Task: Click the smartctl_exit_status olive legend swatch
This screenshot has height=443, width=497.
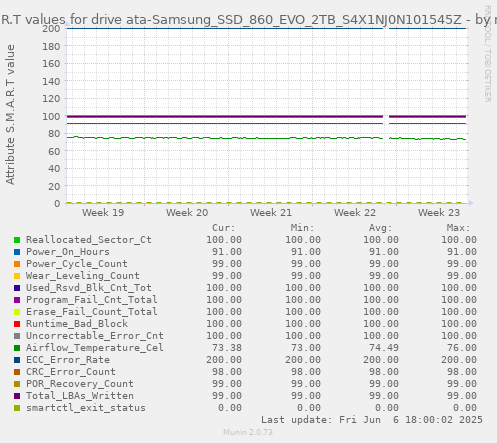Action: click(x=17, y=408)
